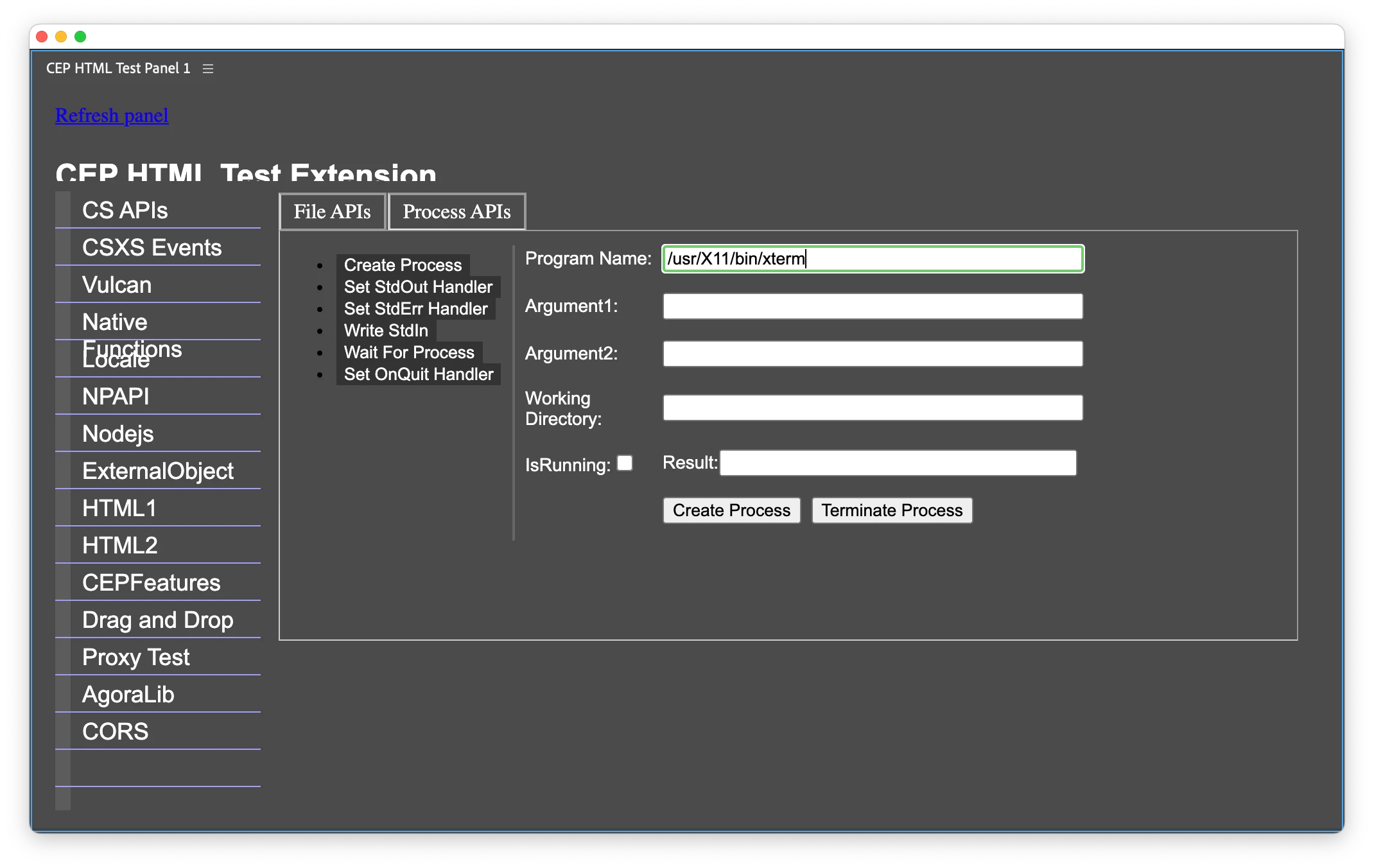Click the Refresh panel link
This screenshot has width=1374, height=868.
pyautogui.click(x=112, y=116)
